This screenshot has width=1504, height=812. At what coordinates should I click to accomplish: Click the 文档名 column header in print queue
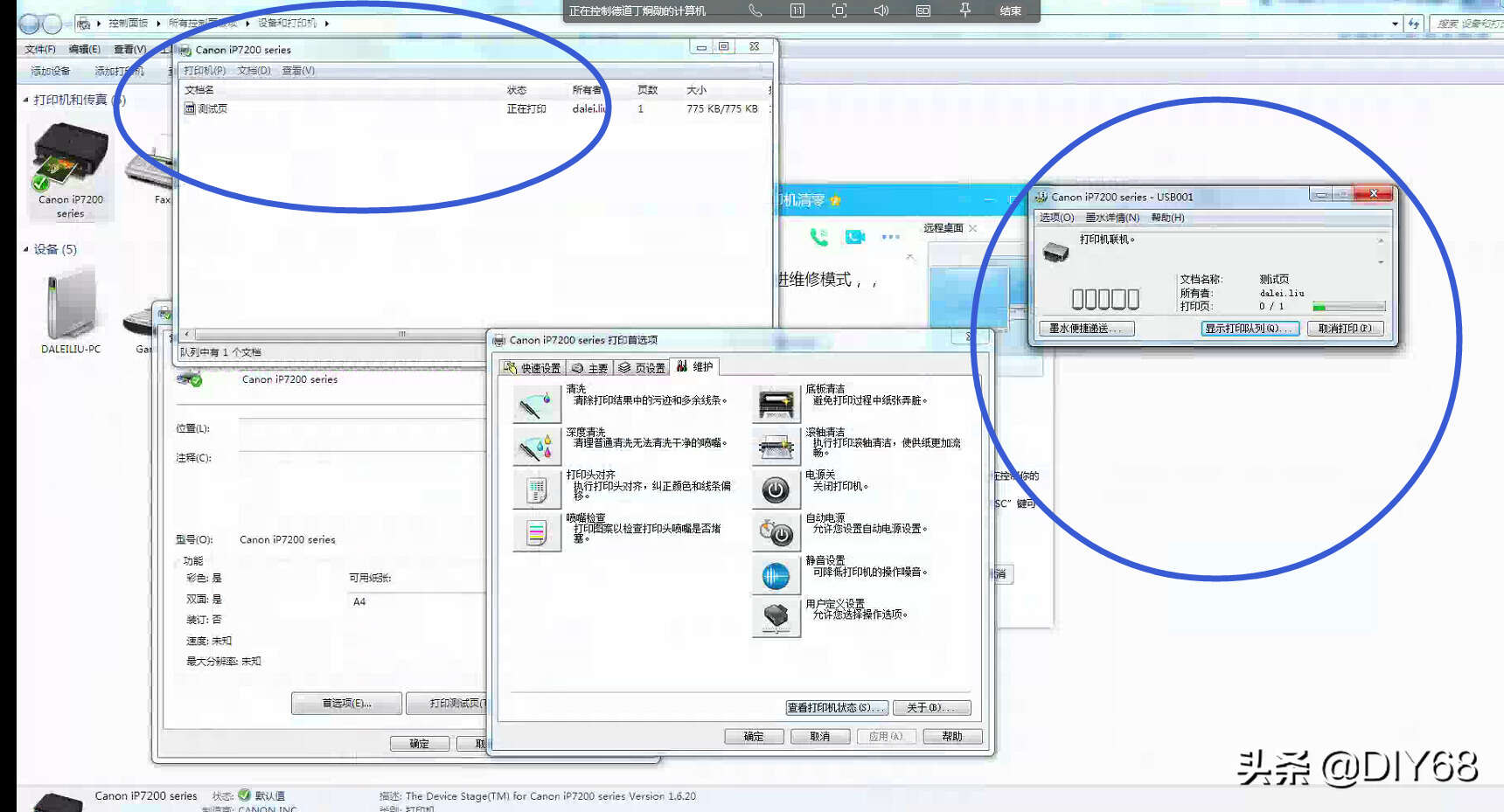(x=199, y=90)
